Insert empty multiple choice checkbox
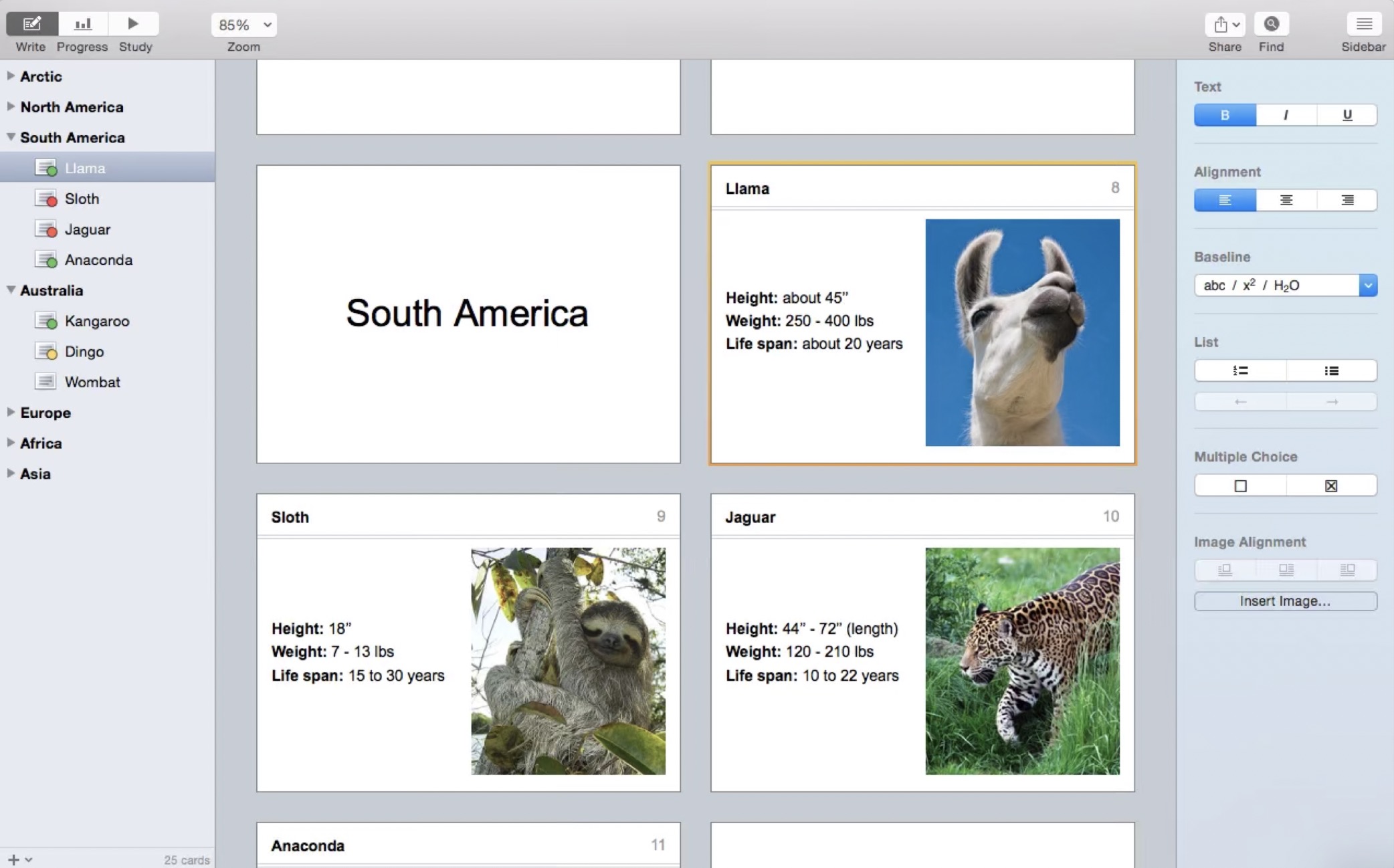Screen dimensions: 1394x868 pyautogui.click(x=1240, y=485)
